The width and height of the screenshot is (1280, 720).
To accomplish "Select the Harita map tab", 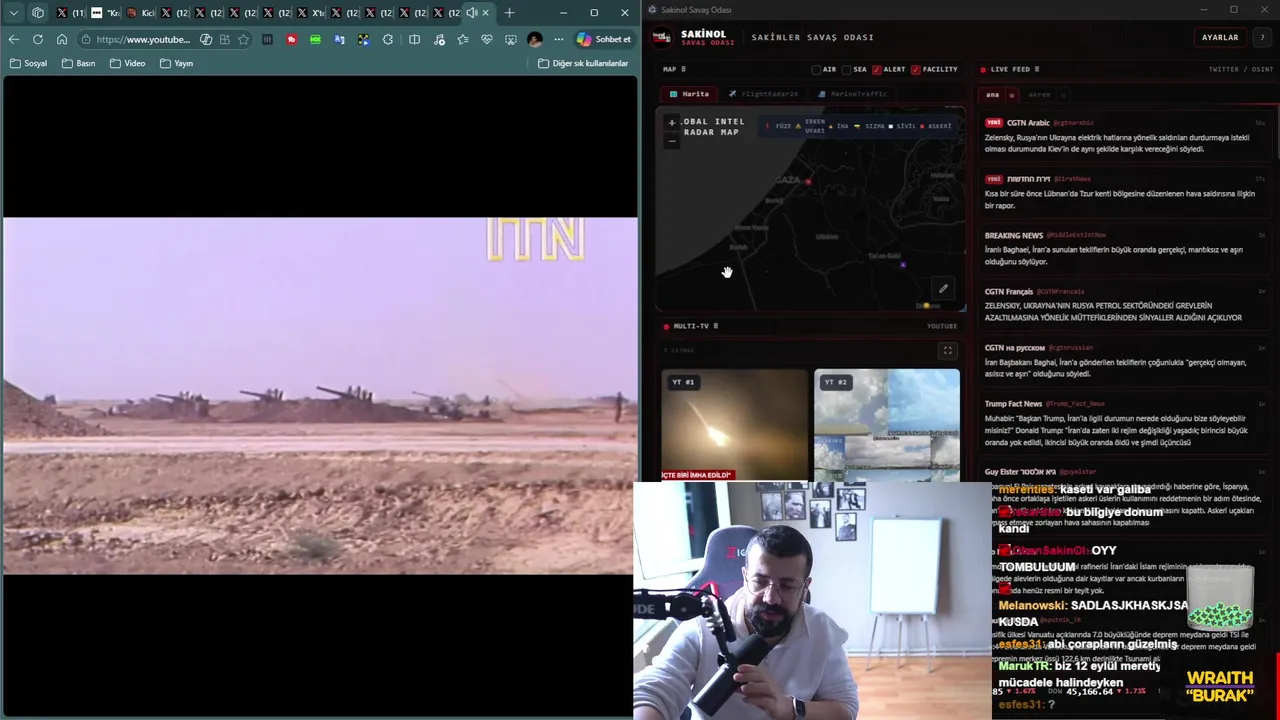I will point(689,94).
